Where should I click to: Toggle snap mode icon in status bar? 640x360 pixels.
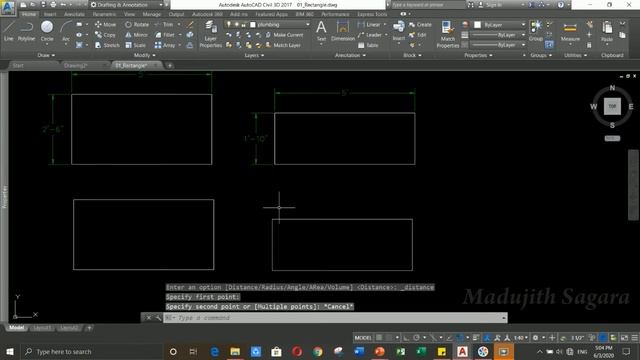[x=389, y=338]
